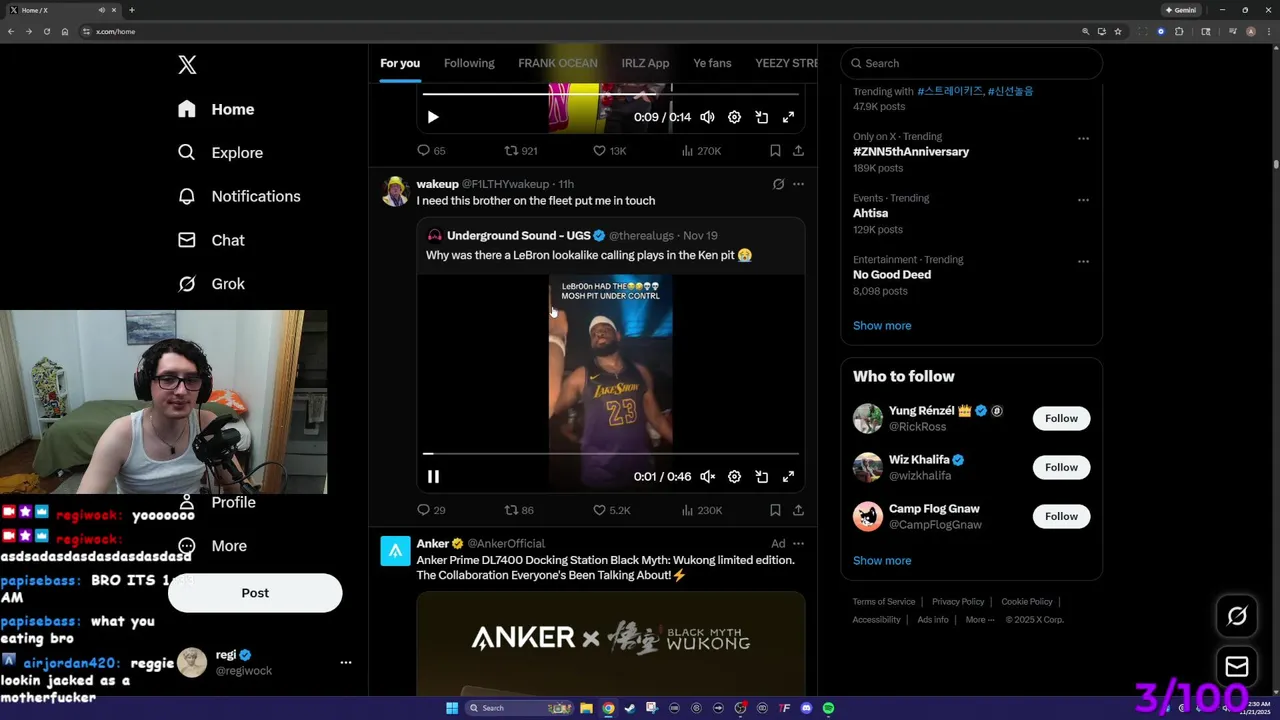
Task: Play the top video at 0:09
Action: [x=433, y=117]
